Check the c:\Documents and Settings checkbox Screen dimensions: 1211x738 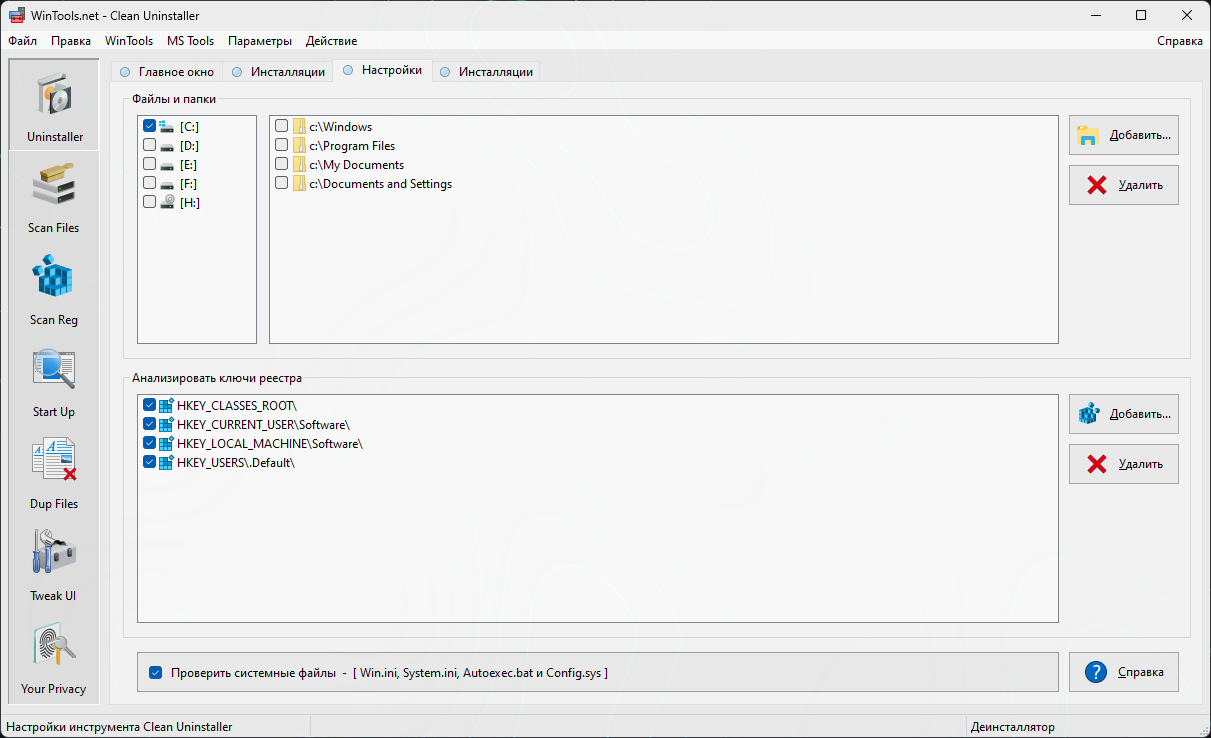click(x=281, y=184)
